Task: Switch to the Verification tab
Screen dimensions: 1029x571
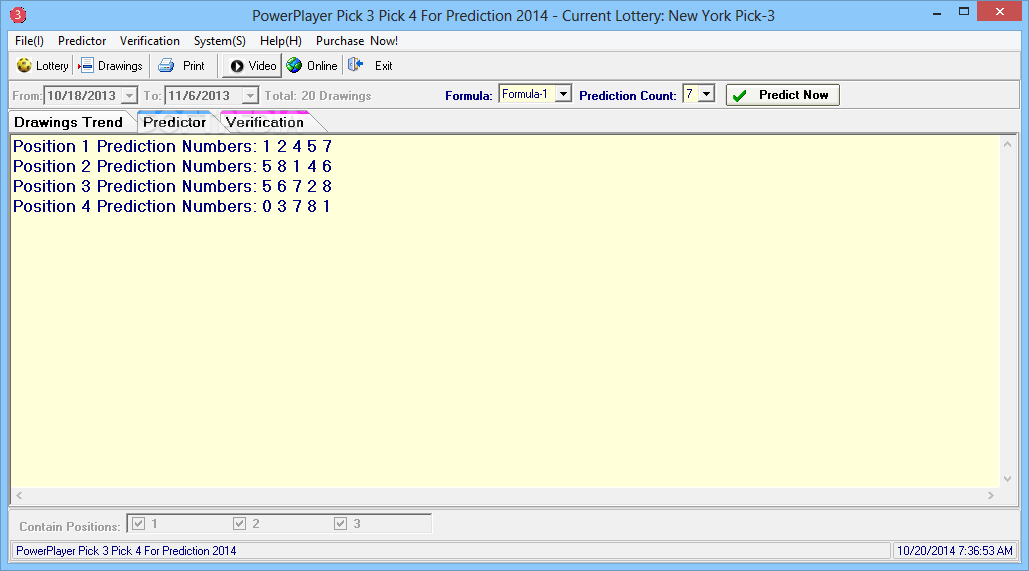Action: coord(265,122)
